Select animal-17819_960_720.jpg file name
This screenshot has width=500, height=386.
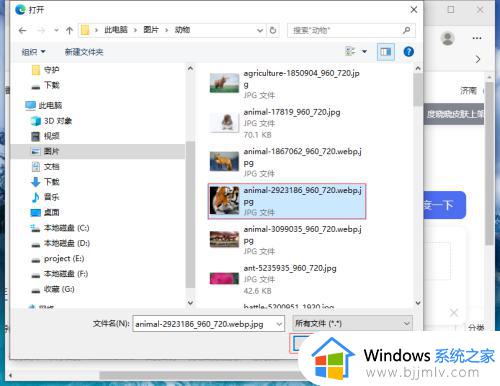tap(292, 112)
